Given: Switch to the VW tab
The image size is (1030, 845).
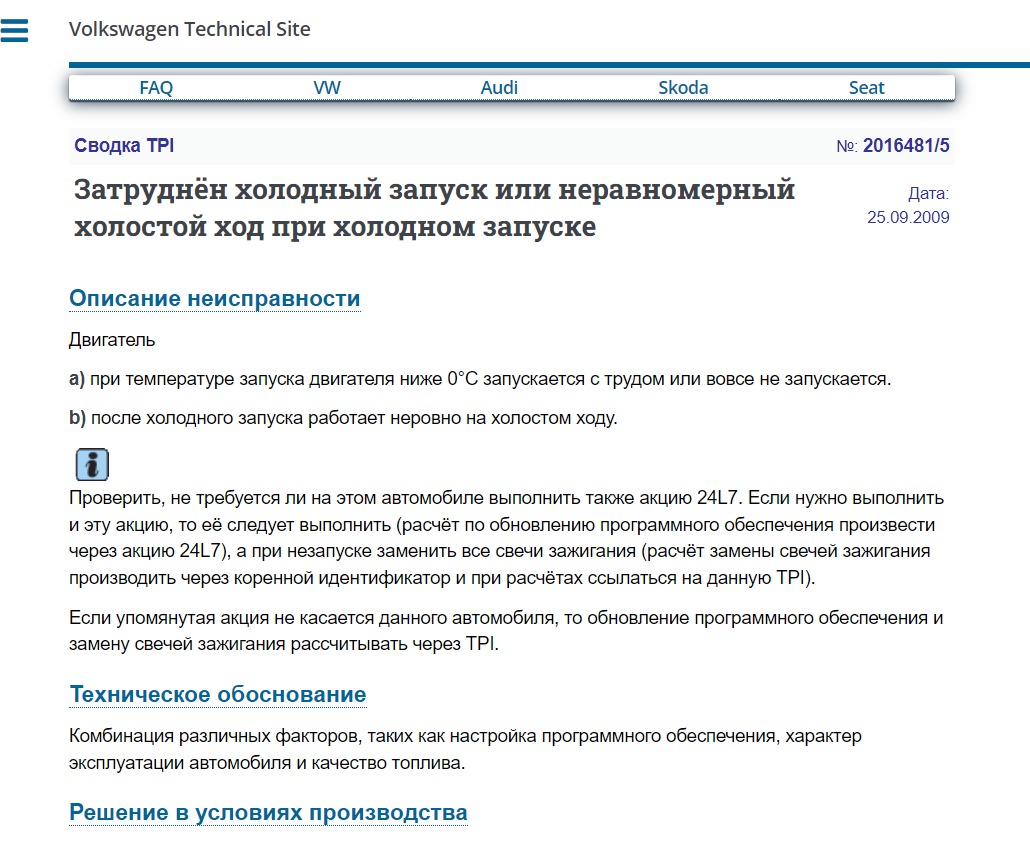Looking at the screenshot, I should [326, 87].
